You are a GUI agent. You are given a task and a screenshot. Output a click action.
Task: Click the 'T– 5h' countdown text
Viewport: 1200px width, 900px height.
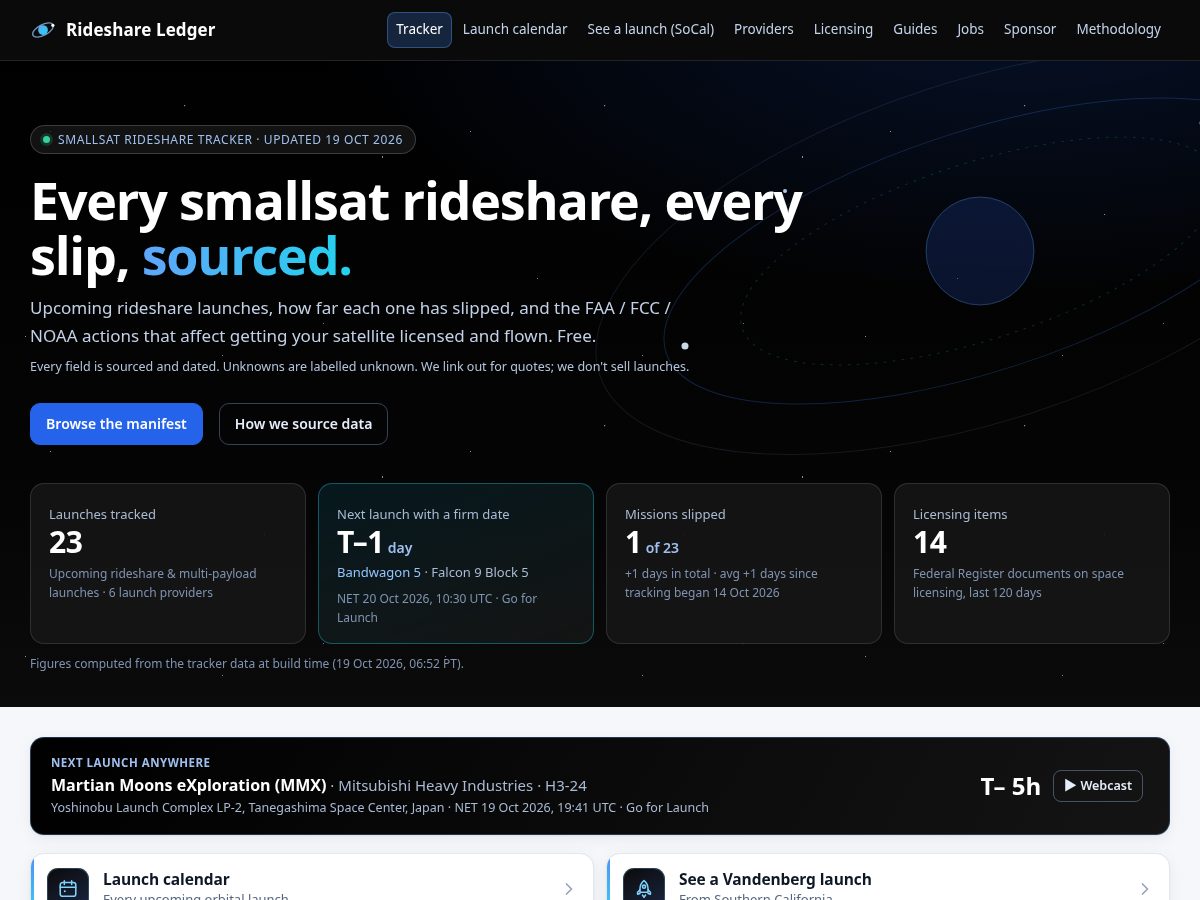tap(1010, 786)
